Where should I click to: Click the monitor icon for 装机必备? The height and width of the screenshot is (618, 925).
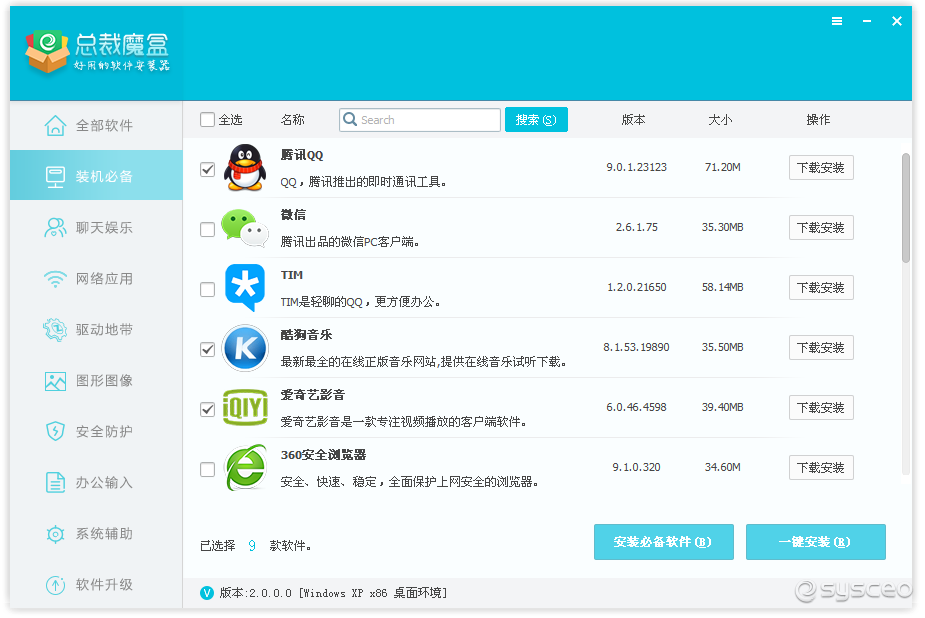click(55, 176)
